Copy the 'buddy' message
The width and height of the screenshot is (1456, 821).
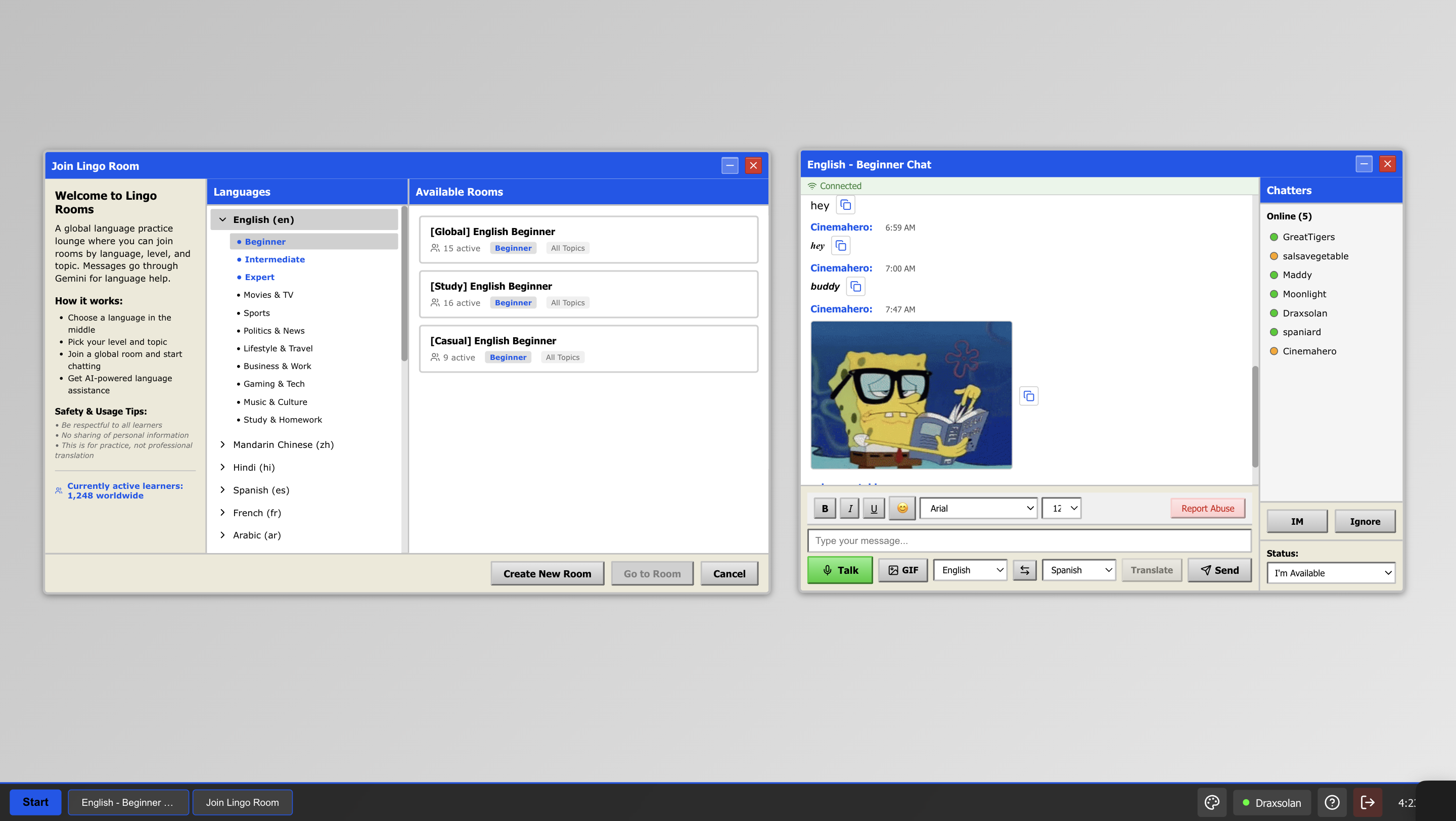(855, 287)
